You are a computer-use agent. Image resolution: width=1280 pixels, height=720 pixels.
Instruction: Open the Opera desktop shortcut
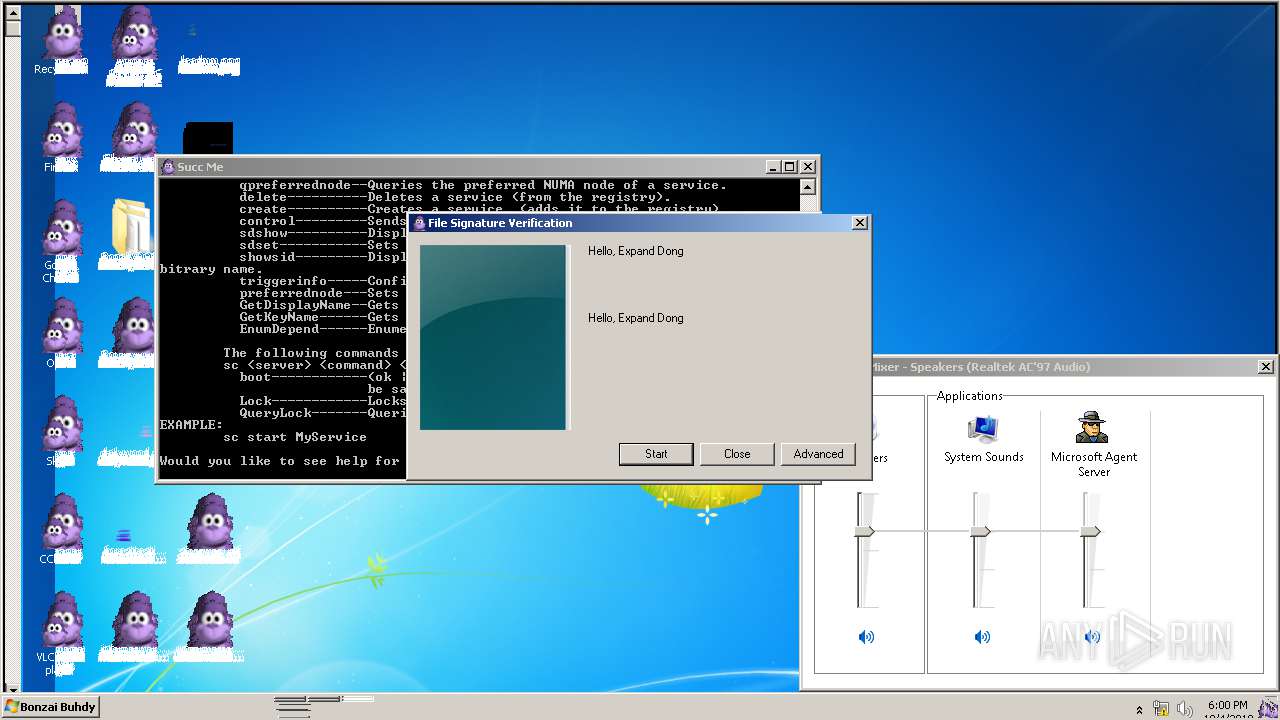(x=64, y=332)
